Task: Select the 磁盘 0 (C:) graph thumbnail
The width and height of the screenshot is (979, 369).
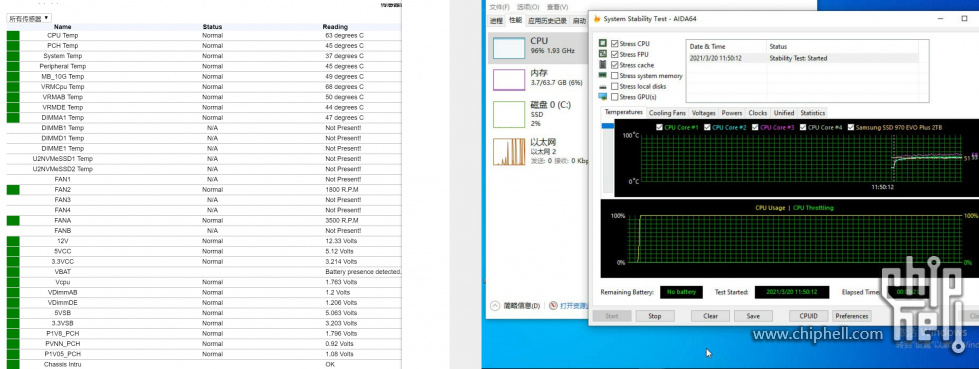Action: coord(509,114)
